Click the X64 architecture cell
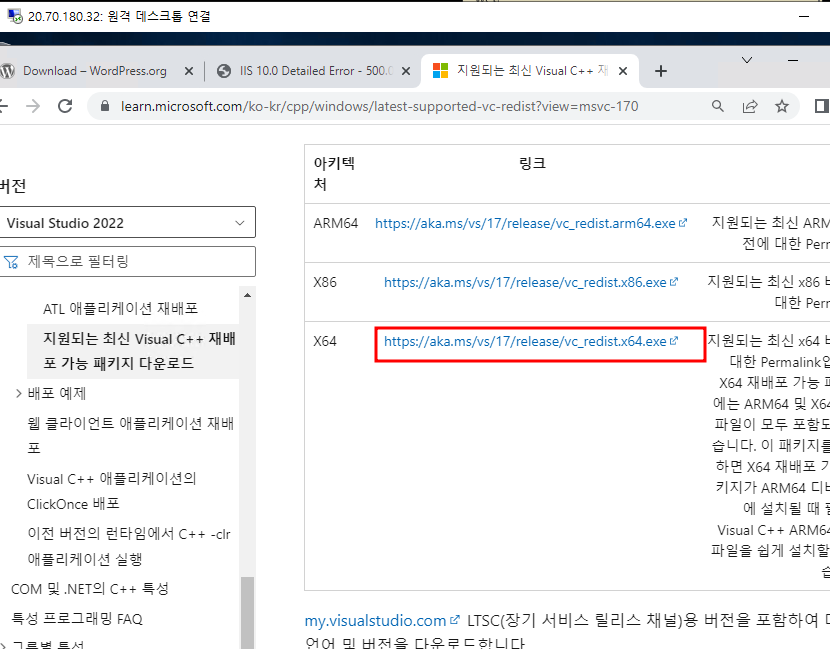The image size is (830, 649). [325, 341]
